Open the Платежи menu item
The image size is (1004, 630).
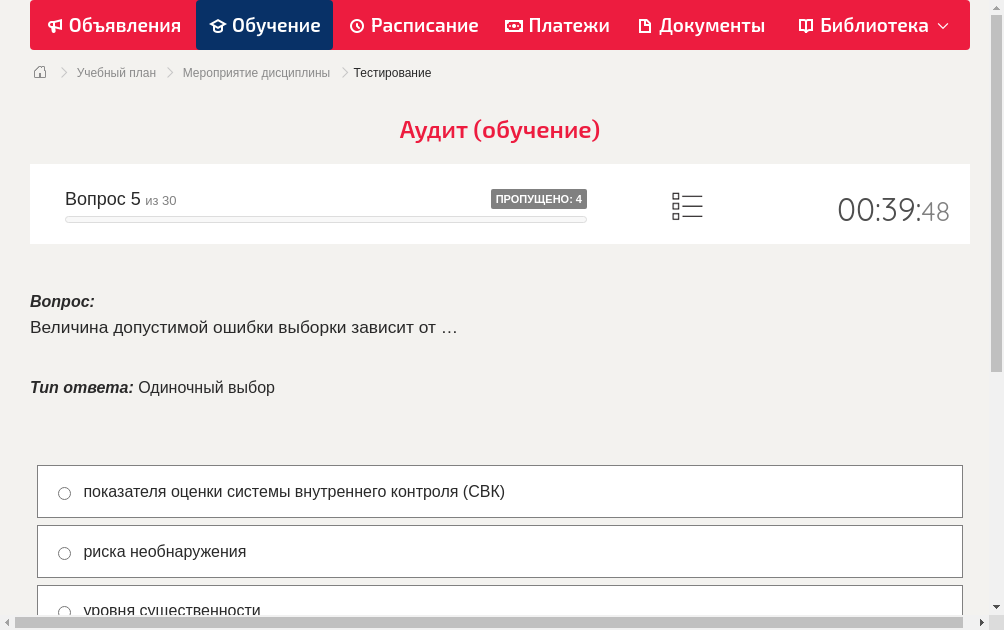coord(557,25)
